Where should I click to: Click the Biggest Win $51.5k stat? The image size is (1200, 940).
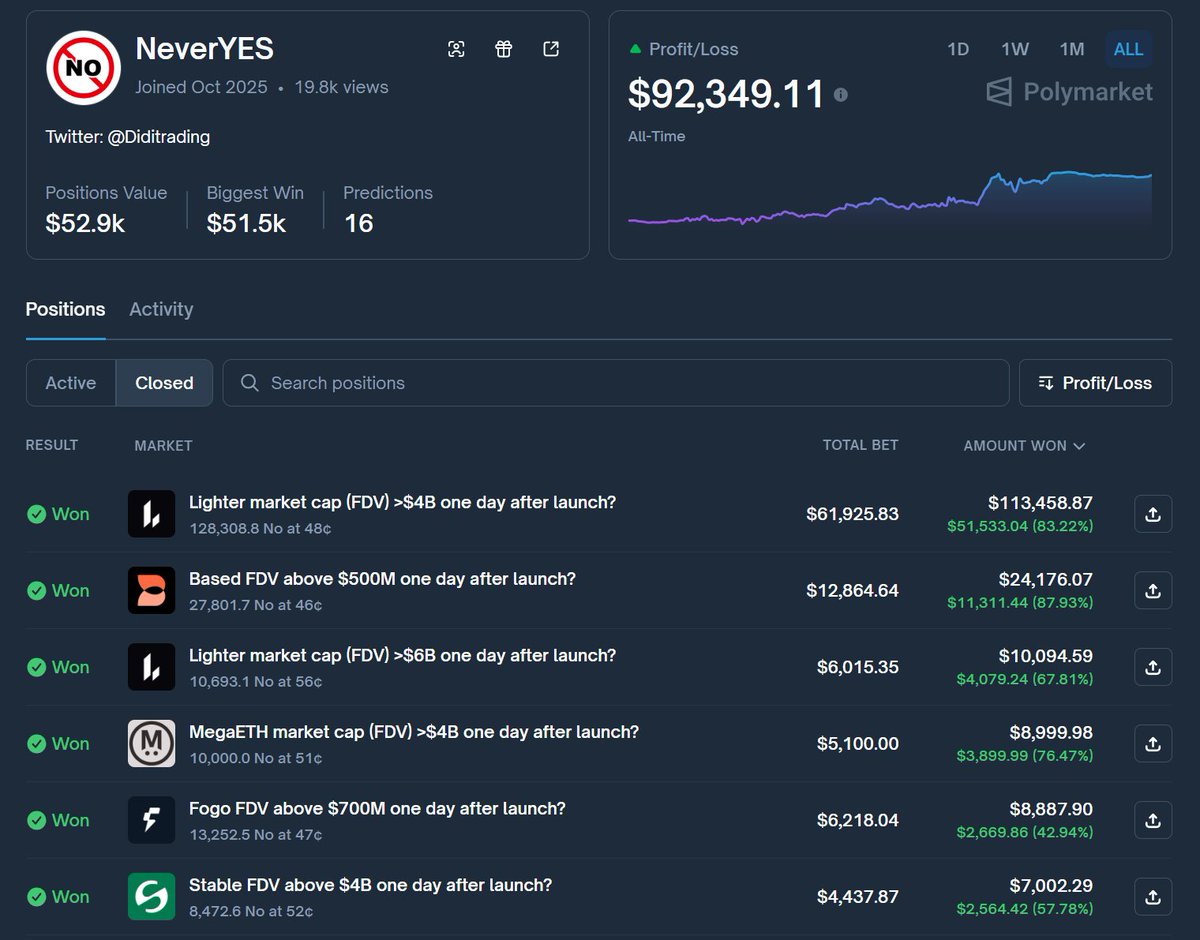click(x=255, y=209)
